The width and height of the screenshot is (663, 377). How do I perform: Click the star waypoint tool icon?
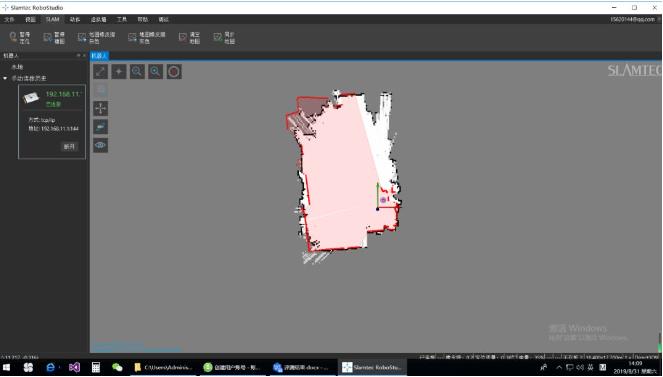(x=119, y=71)
